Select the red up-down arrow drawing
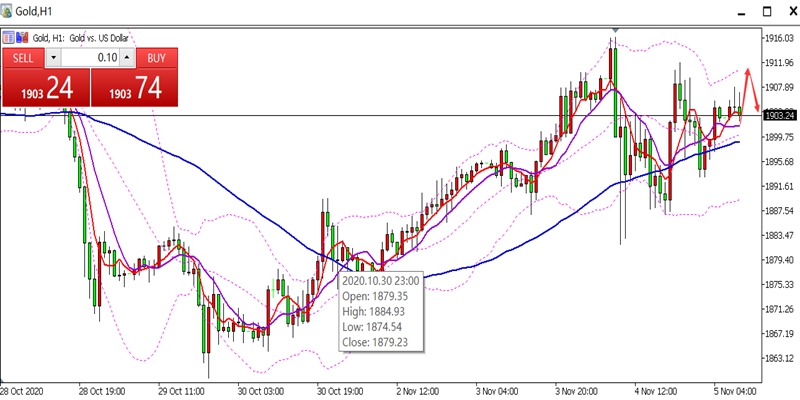Screen dimensions: 800x400 pos(751,89)
